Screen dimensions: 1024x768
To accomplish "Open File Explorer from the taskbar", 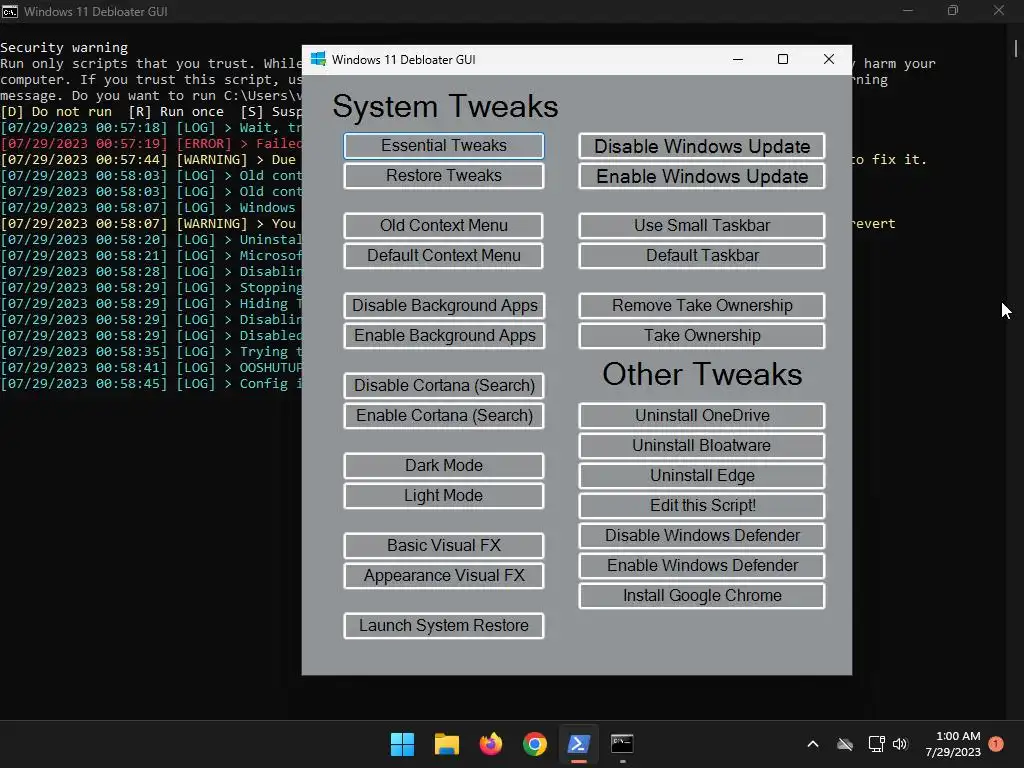I will pyautogui.click(x=447, y=744).
